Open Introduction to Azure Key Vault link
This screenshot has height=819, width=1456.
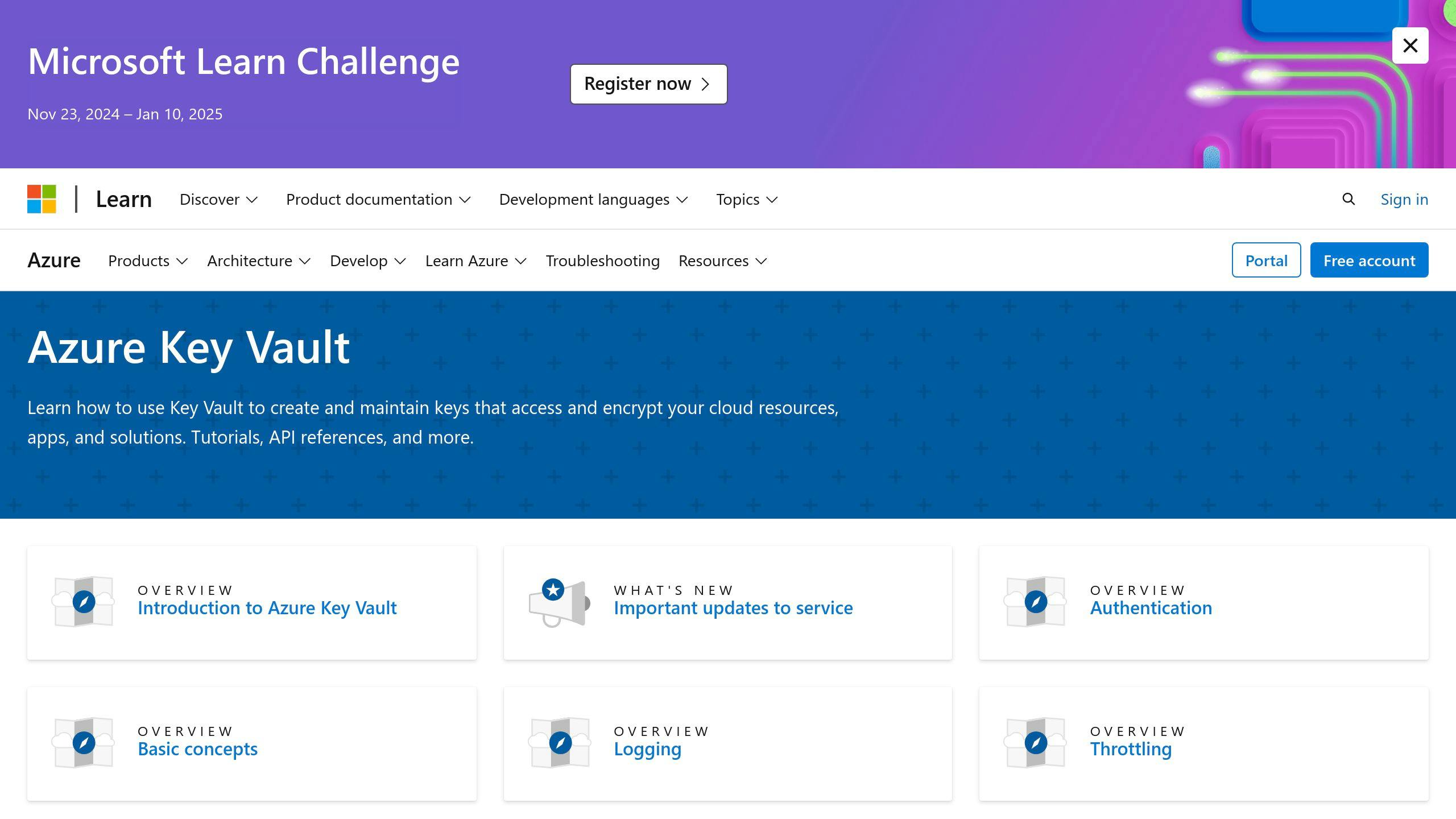tap(267, 608)
